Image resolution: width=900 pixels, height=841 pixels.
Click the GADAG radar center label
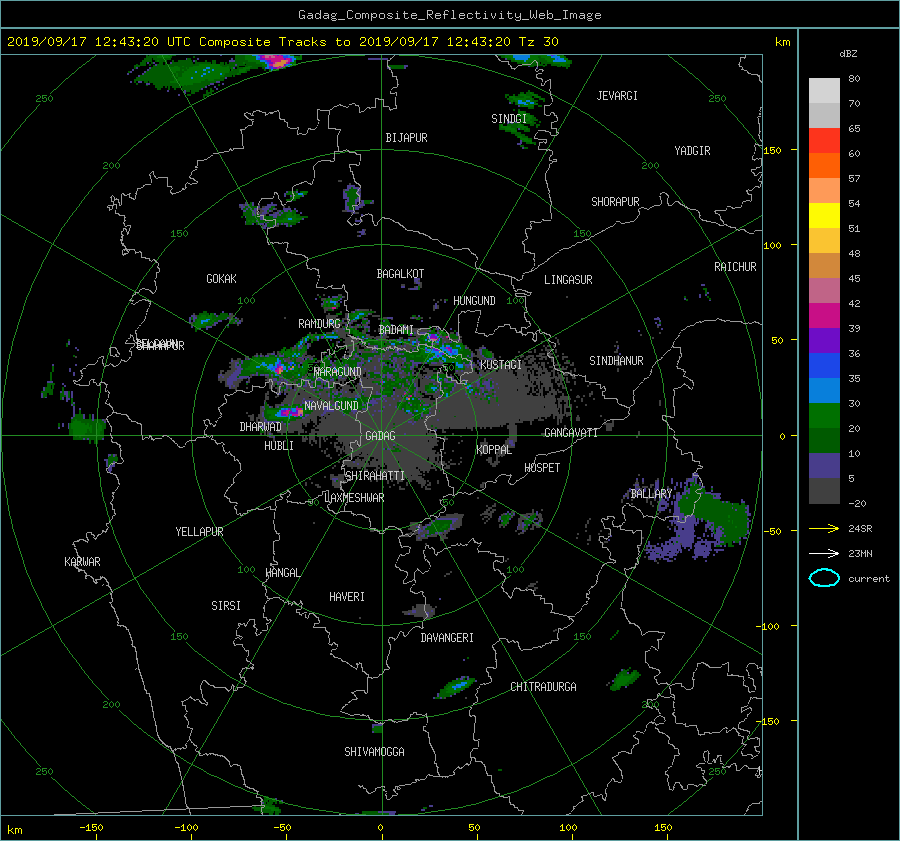click(x=380, y=436)
